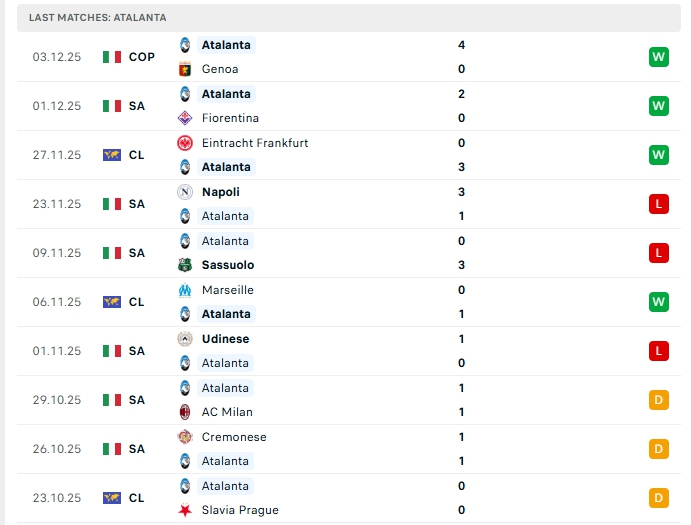
Task: Click the Udinese team crest icon
Action: [x=185, y=339]
